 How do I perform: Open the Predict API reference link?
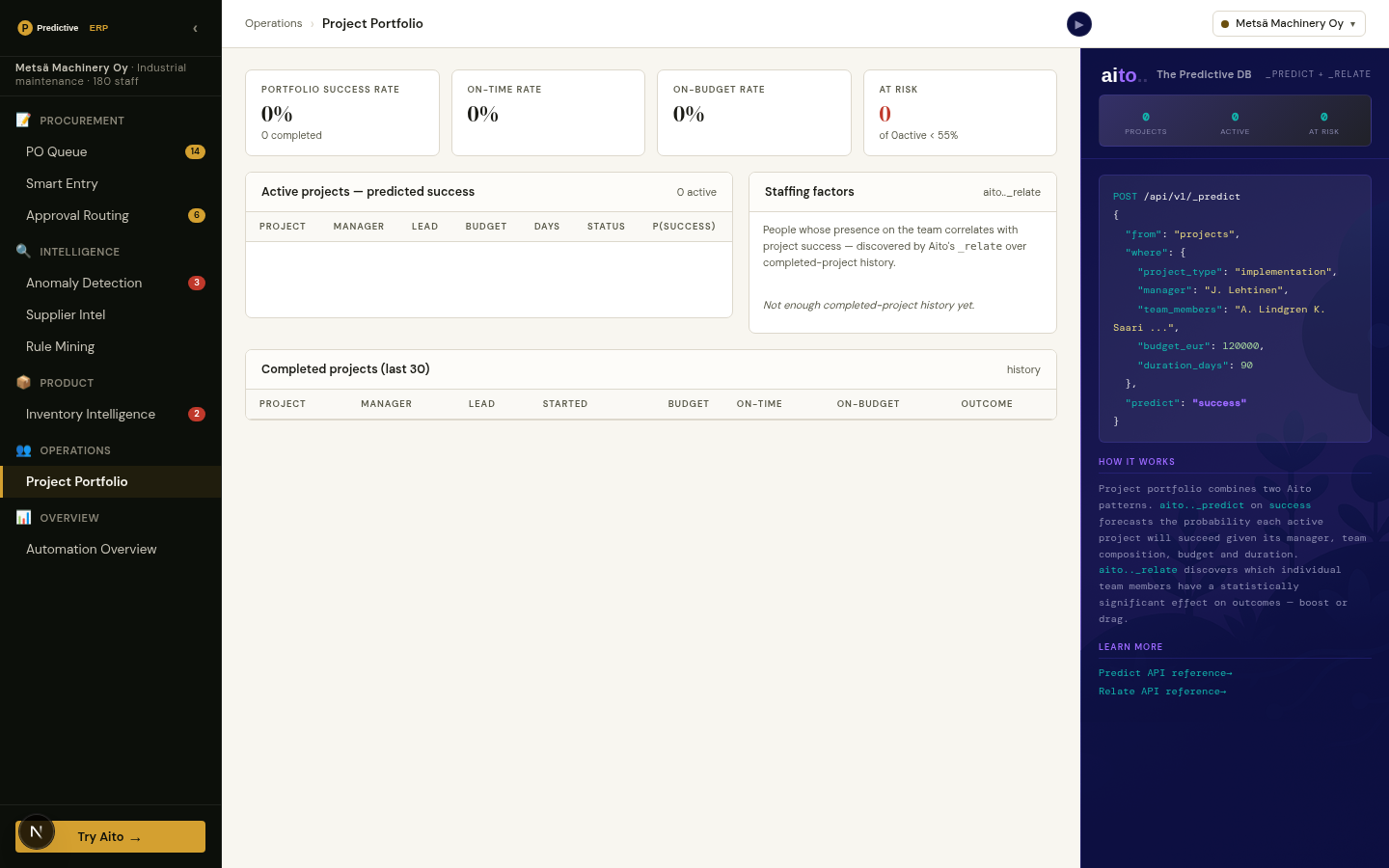click(x=1165, y=673)
